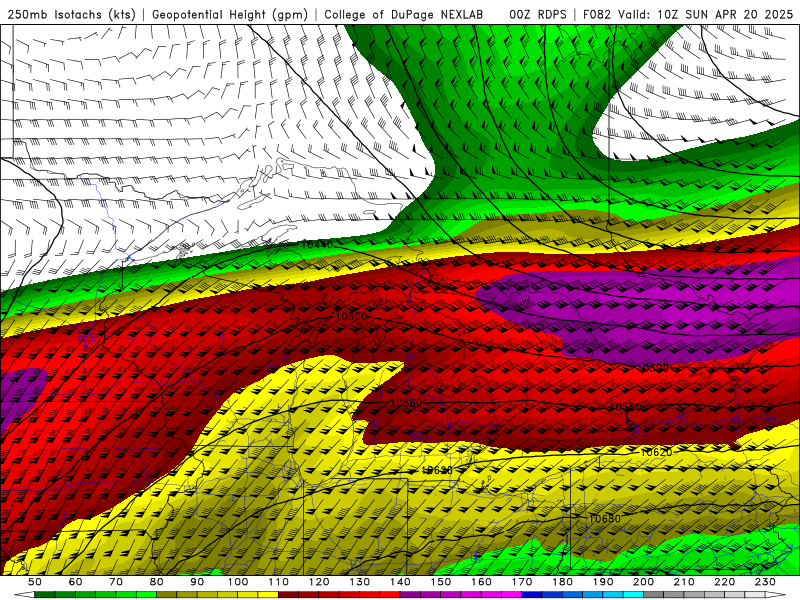Click the 110 knot legend label
The width and height of the screenshot is (800, 600).
tap(279, 582)
